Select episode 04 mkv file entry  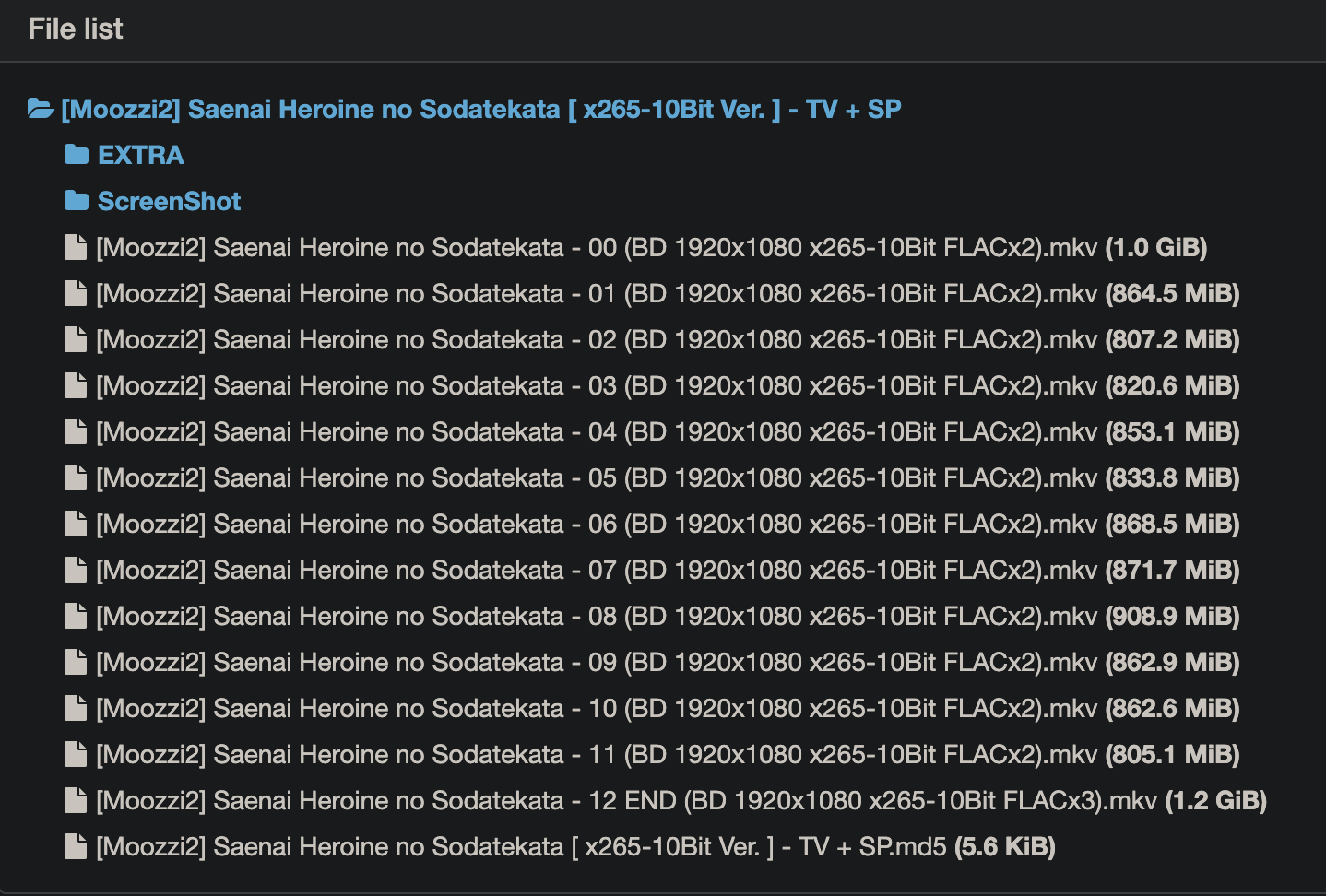coord(596,431)
